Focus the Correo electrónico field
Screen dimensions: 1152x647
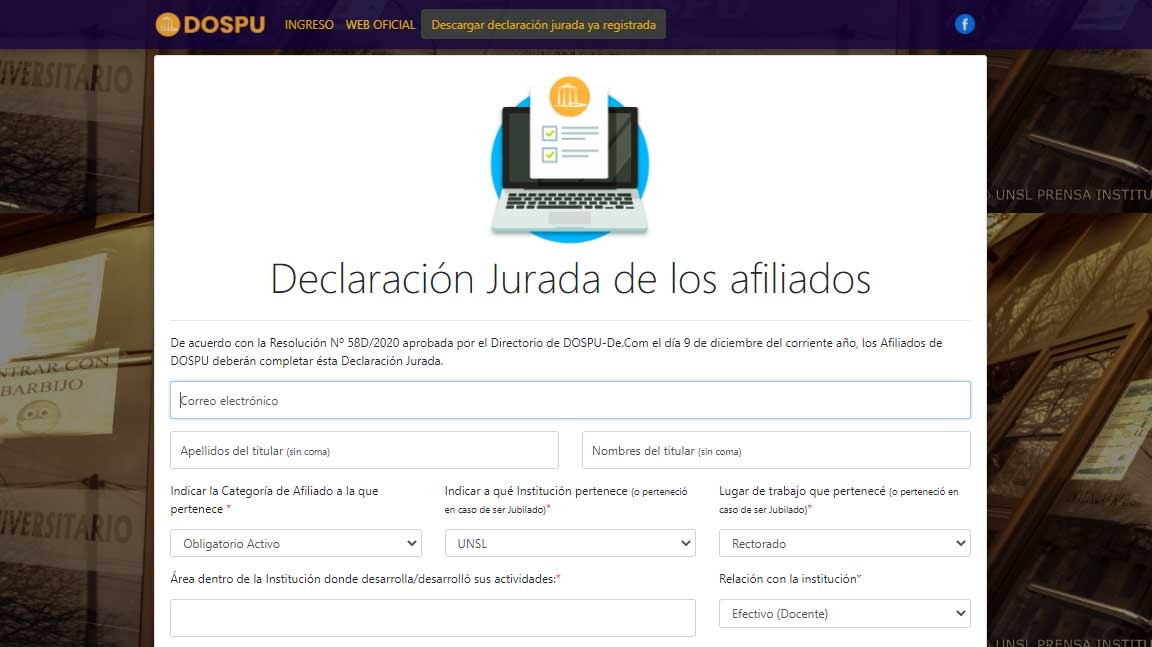pos(570,400)
